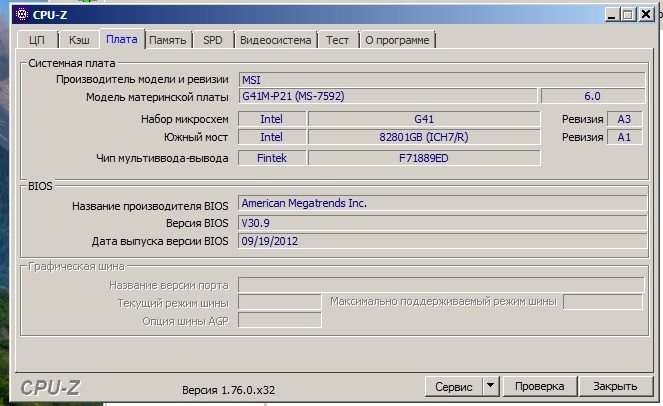Click the chipset revision A3
Image resolution: width=663 pixels, height=406 pixels.
pyautogui.click(x=625, y=119)
